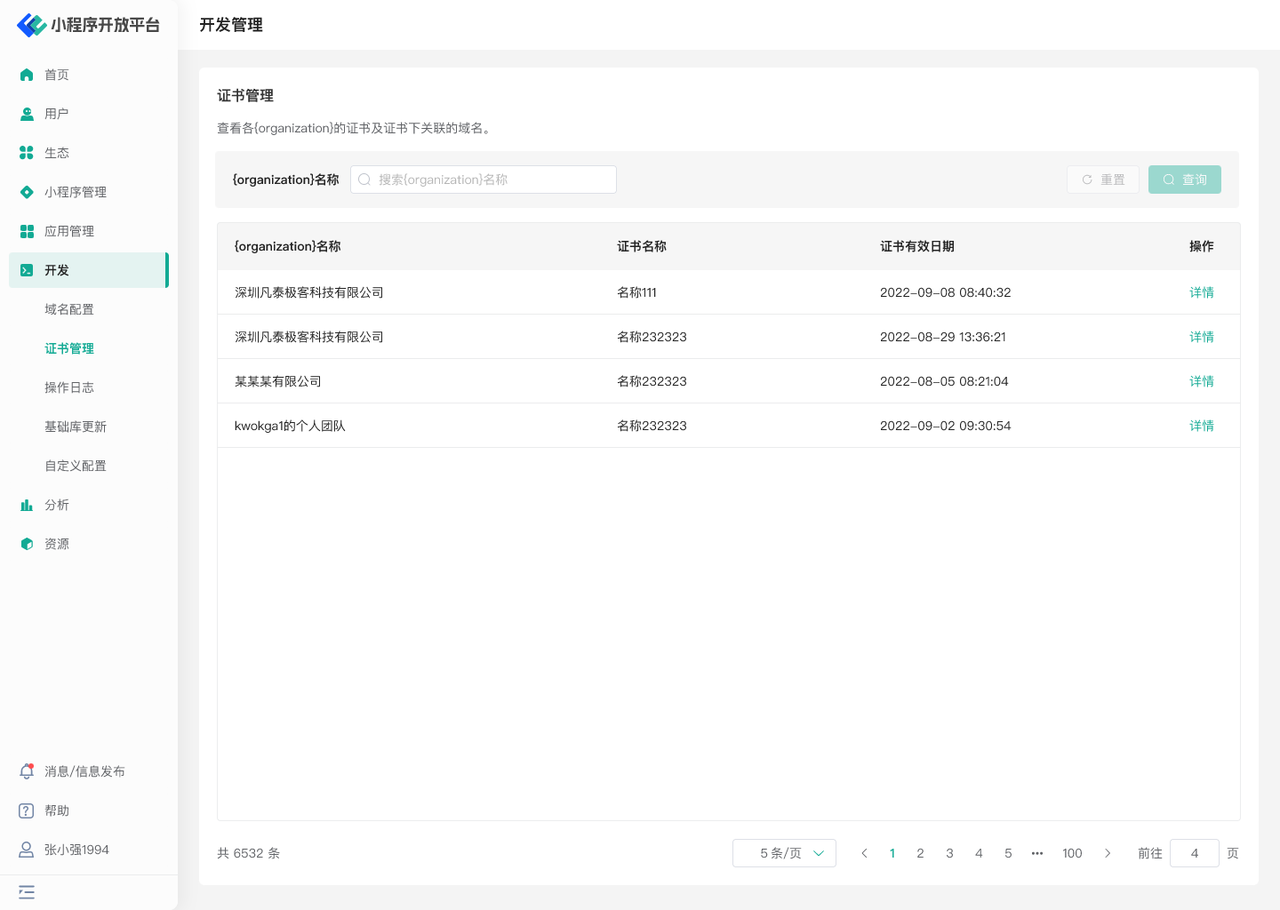The height and width of the screenshot is (910, 1280).
Task: Open the 5条/页 page size dropdown
Action: [784, 853]
